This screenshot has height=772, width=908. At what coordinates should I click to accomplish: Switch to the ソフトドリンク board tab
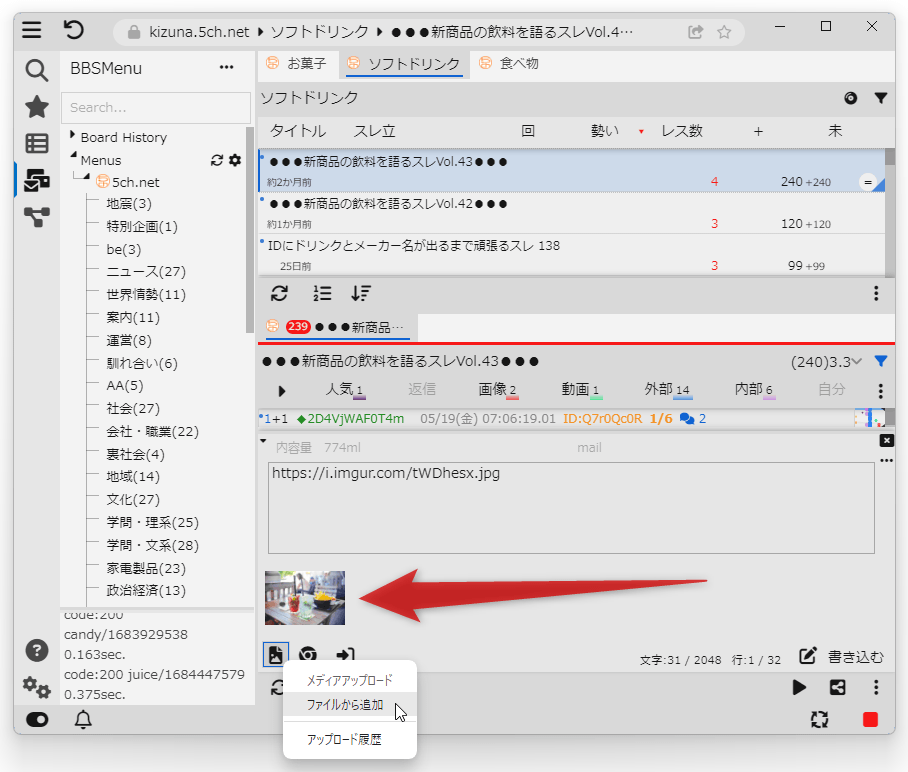[404, 64]
